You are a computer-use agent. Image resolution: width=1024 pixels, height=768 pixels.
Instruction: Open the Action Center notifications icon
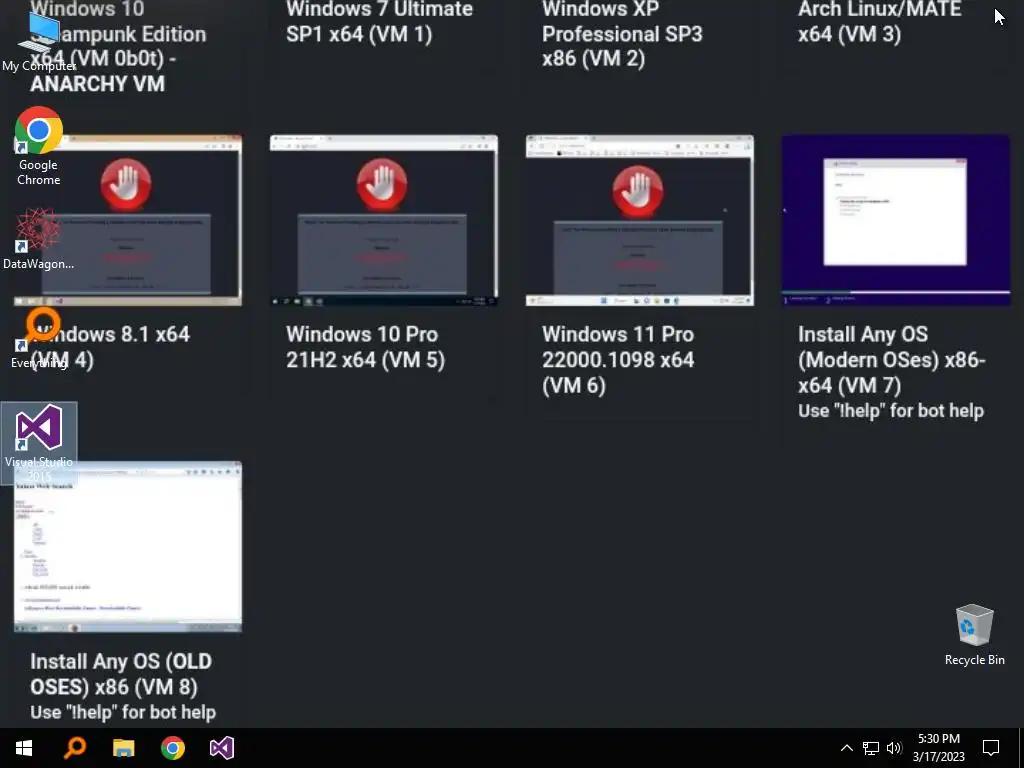click(x=991, y=748)
